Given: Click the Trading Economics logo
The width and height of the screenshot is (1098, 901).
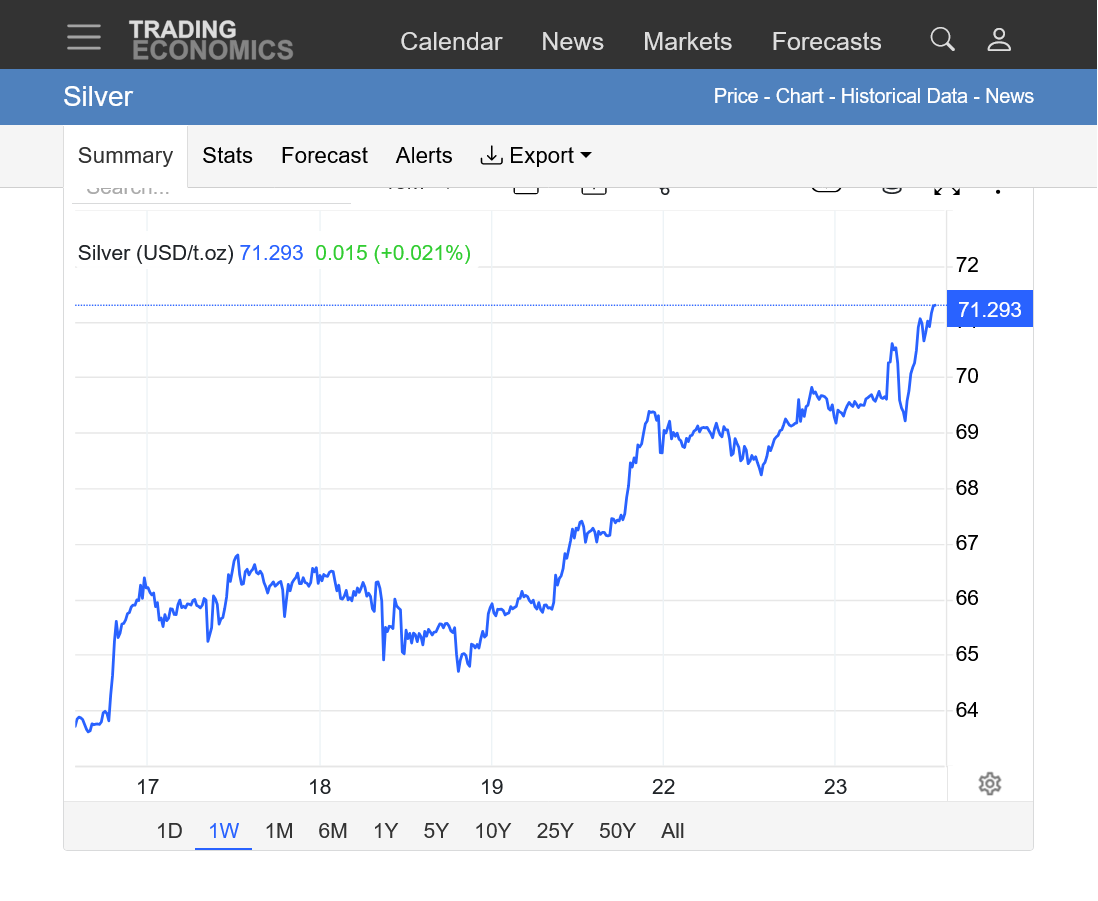Looking at the screenshot, I should (211, 40).
